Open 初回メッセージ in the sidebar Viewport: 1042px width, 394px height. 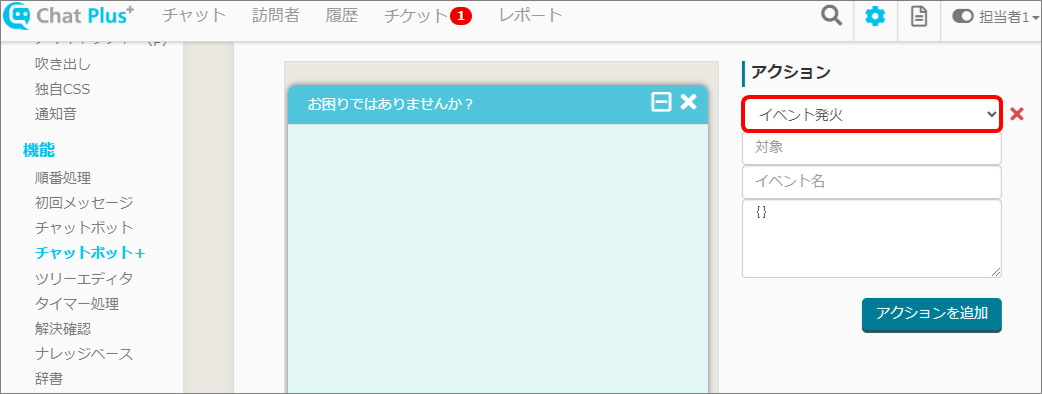[x=84, y=203]
